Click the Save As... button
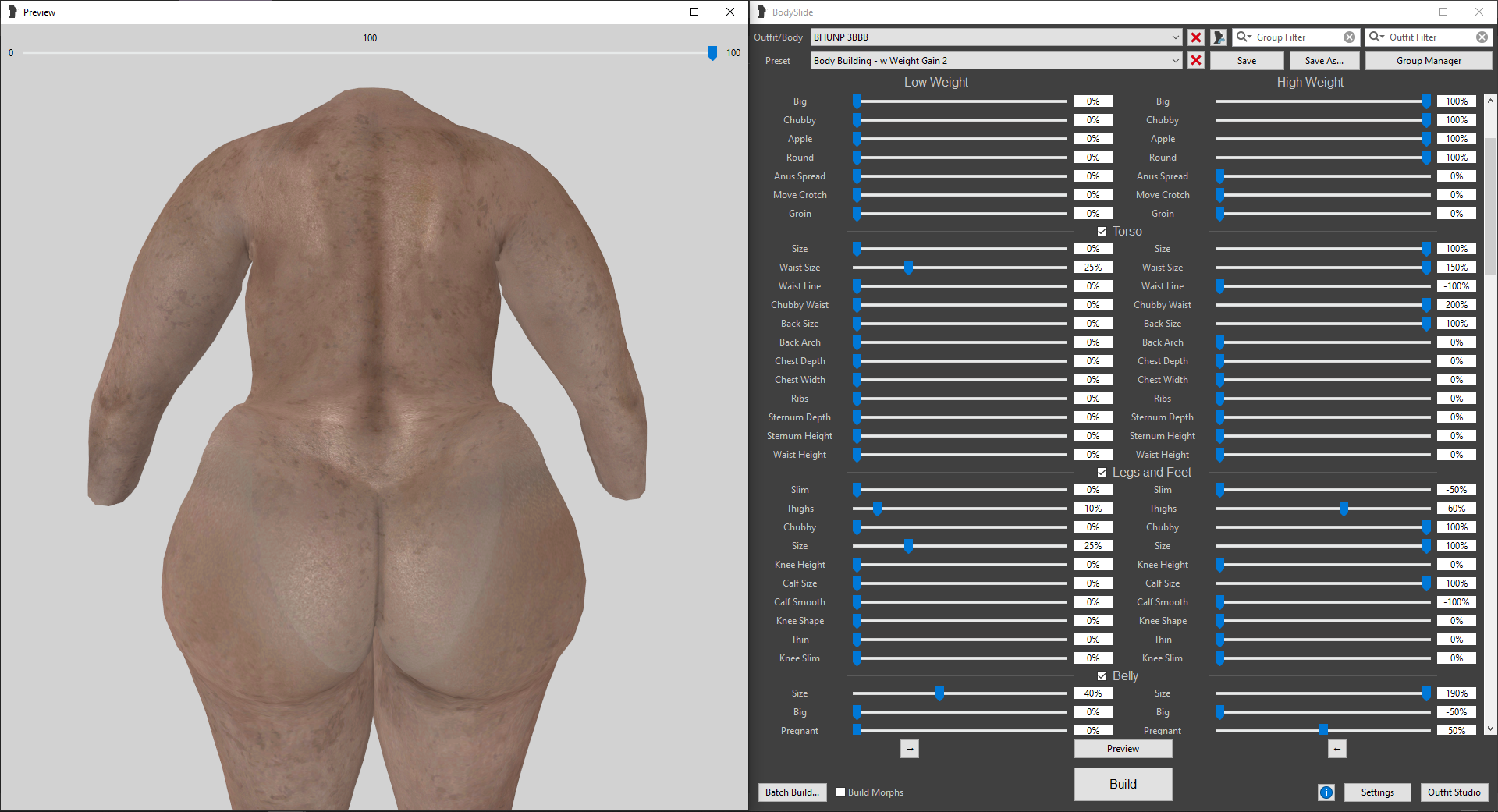1498x812 pixels. coord(1324,61)
